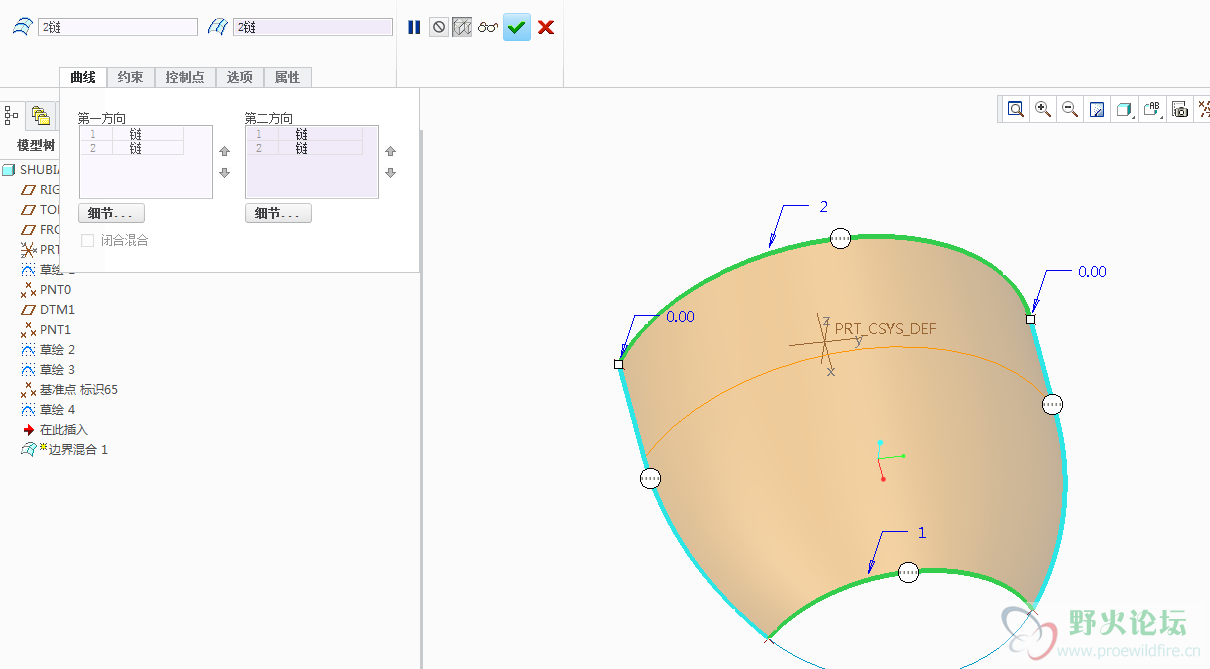Viewport: 1210px width, 669px height.
Task: Open the folder browser tab icon
Action: point(40,116)
